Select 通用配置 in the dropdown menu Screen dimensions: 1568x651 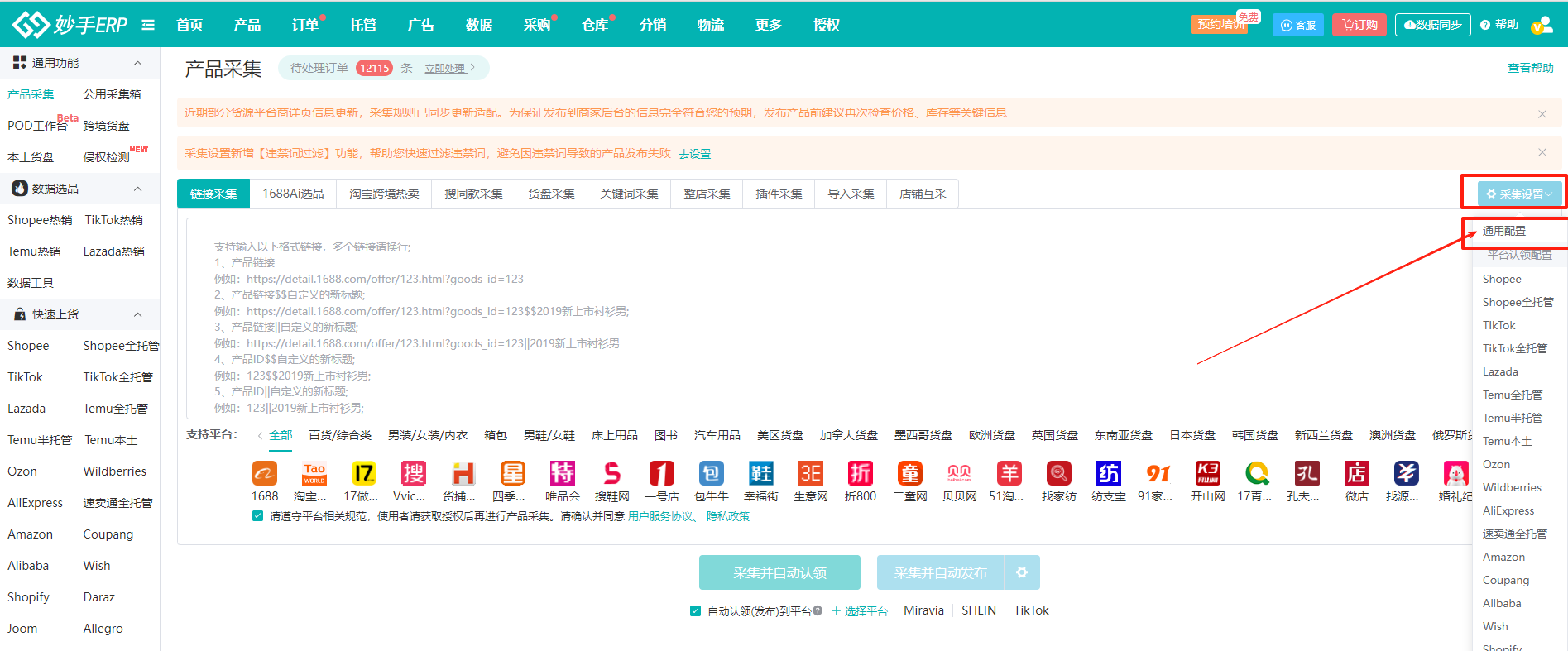point(1504,231)
